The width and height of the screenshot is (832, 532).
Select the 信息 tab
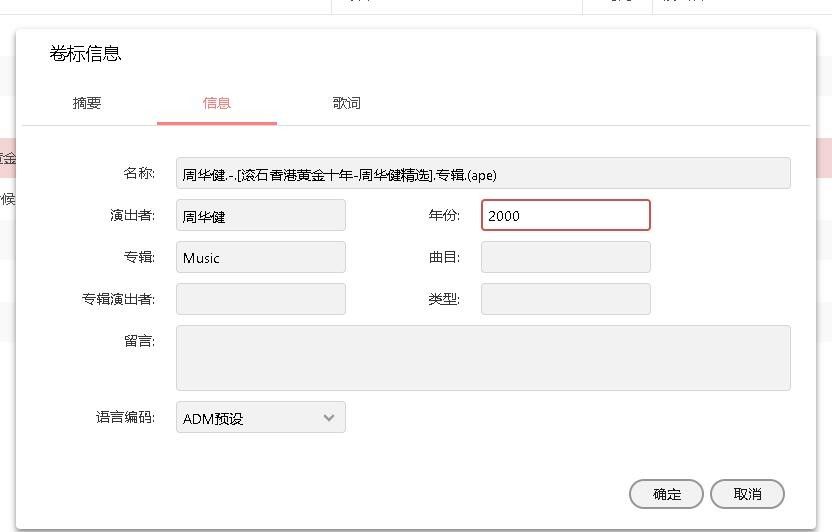click(216, 103)
